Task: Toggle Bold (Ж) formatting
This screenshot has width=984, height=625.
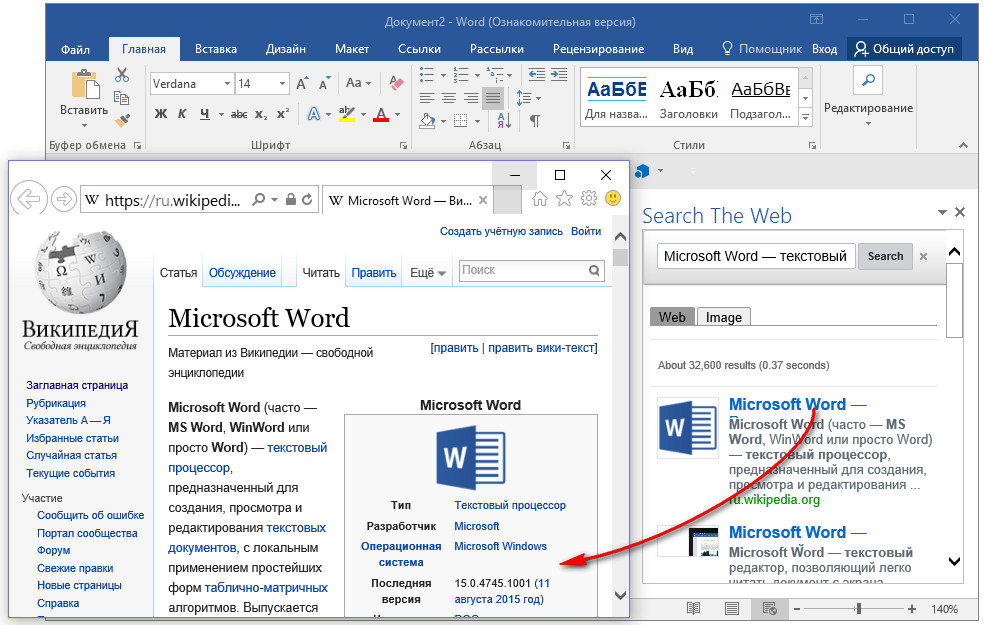Action: [161, 114]
